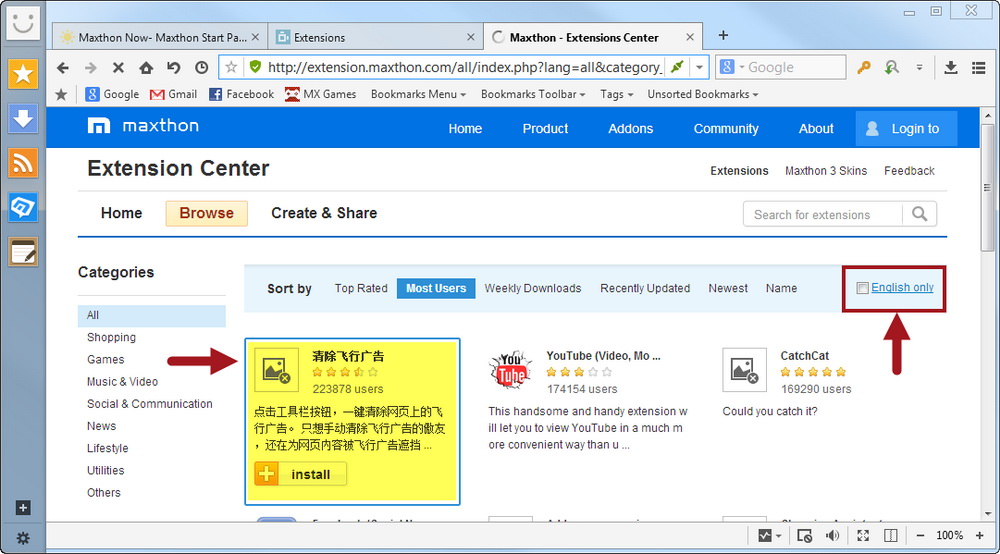
Task: Undo last closed tab
Action: 173,68
